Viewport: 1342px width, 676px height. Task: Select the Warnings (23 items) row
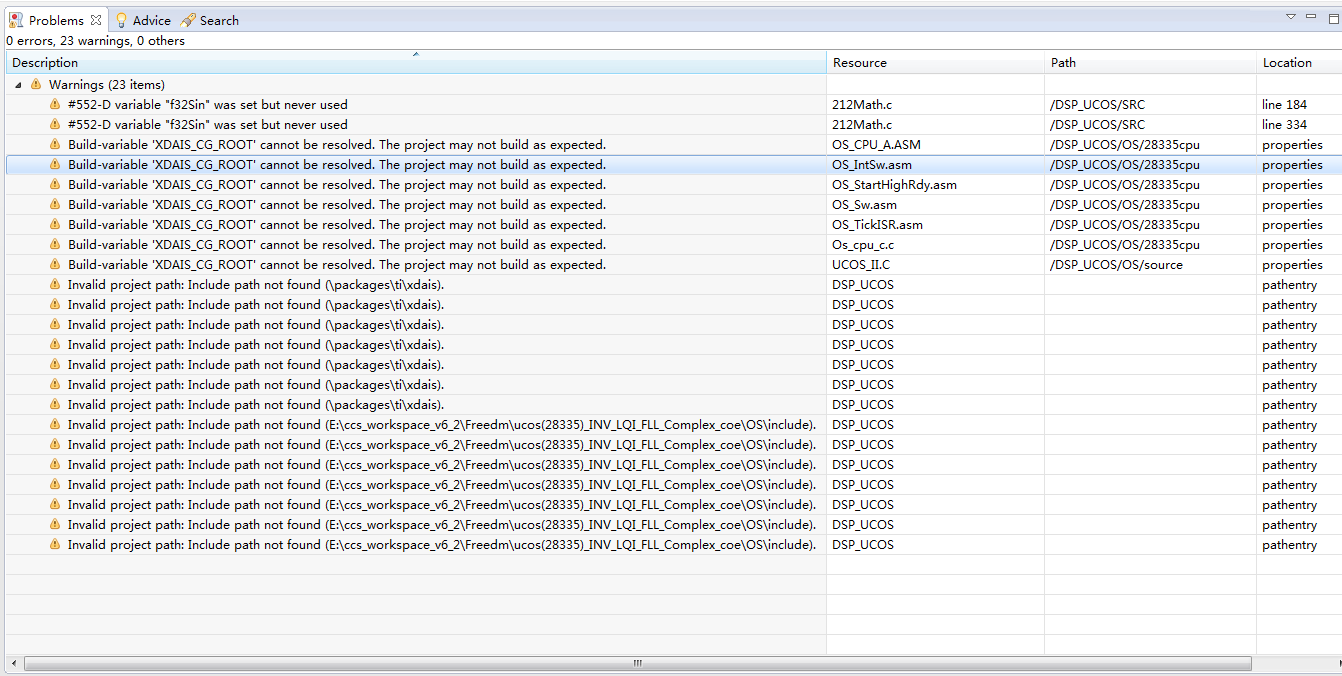point(673,85)
